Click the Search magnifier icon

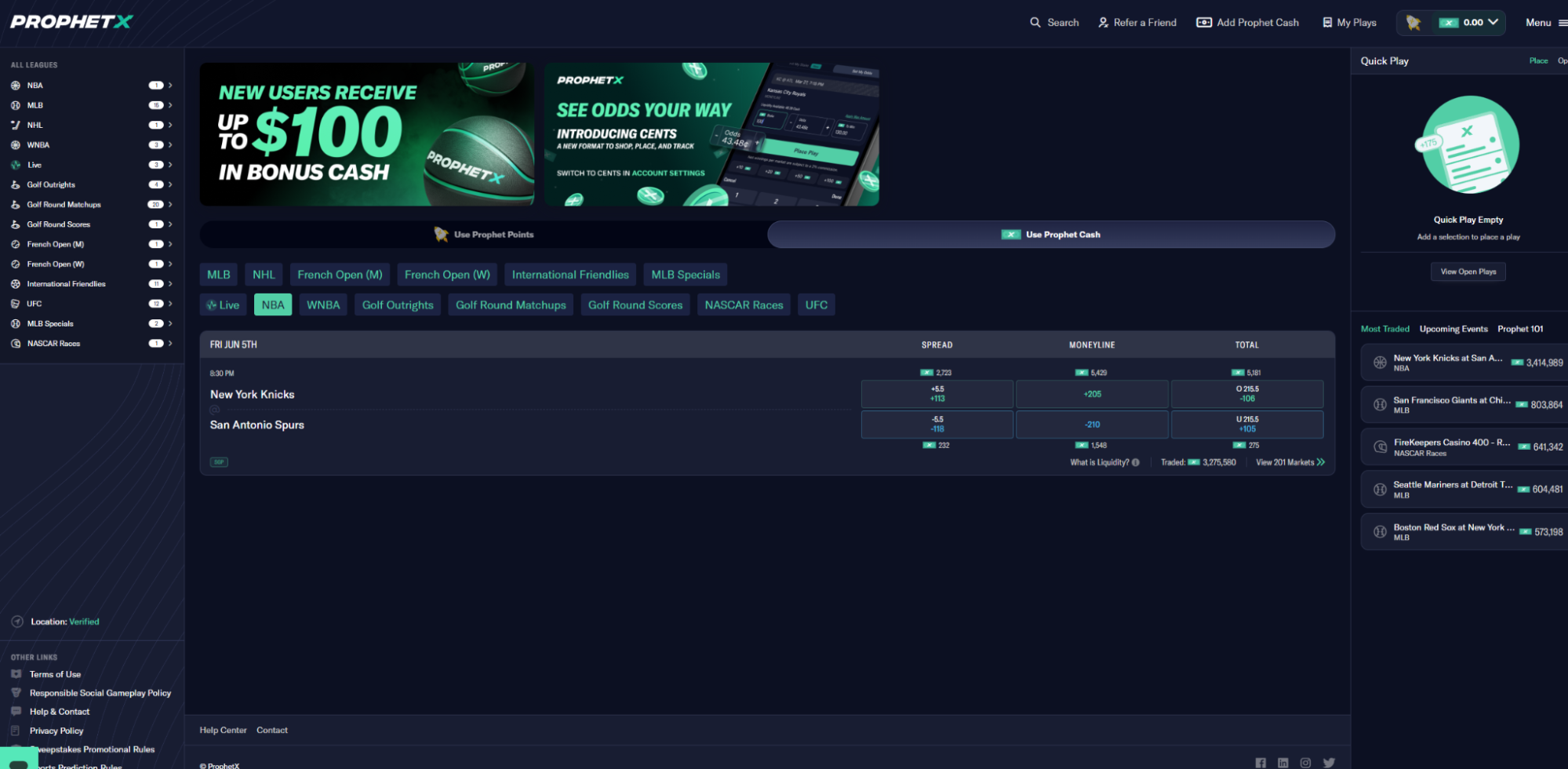click(x=1035, y=23)
